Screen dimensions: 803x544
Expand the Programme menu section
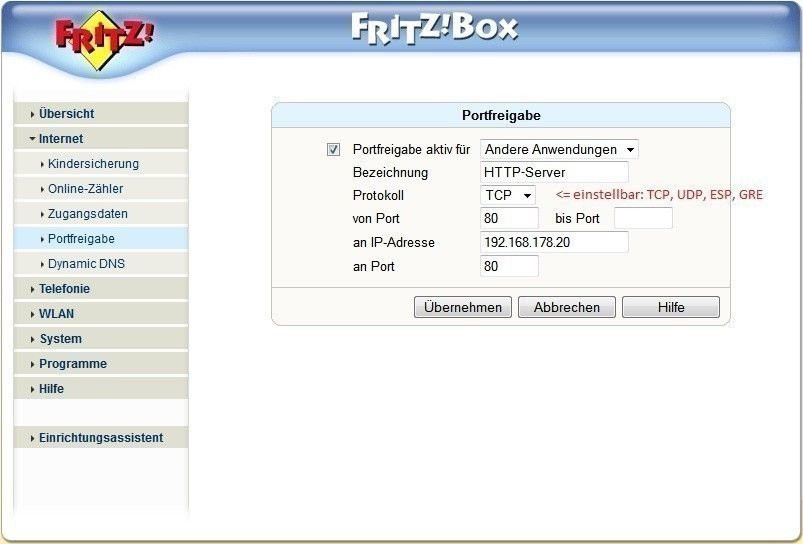101,364
